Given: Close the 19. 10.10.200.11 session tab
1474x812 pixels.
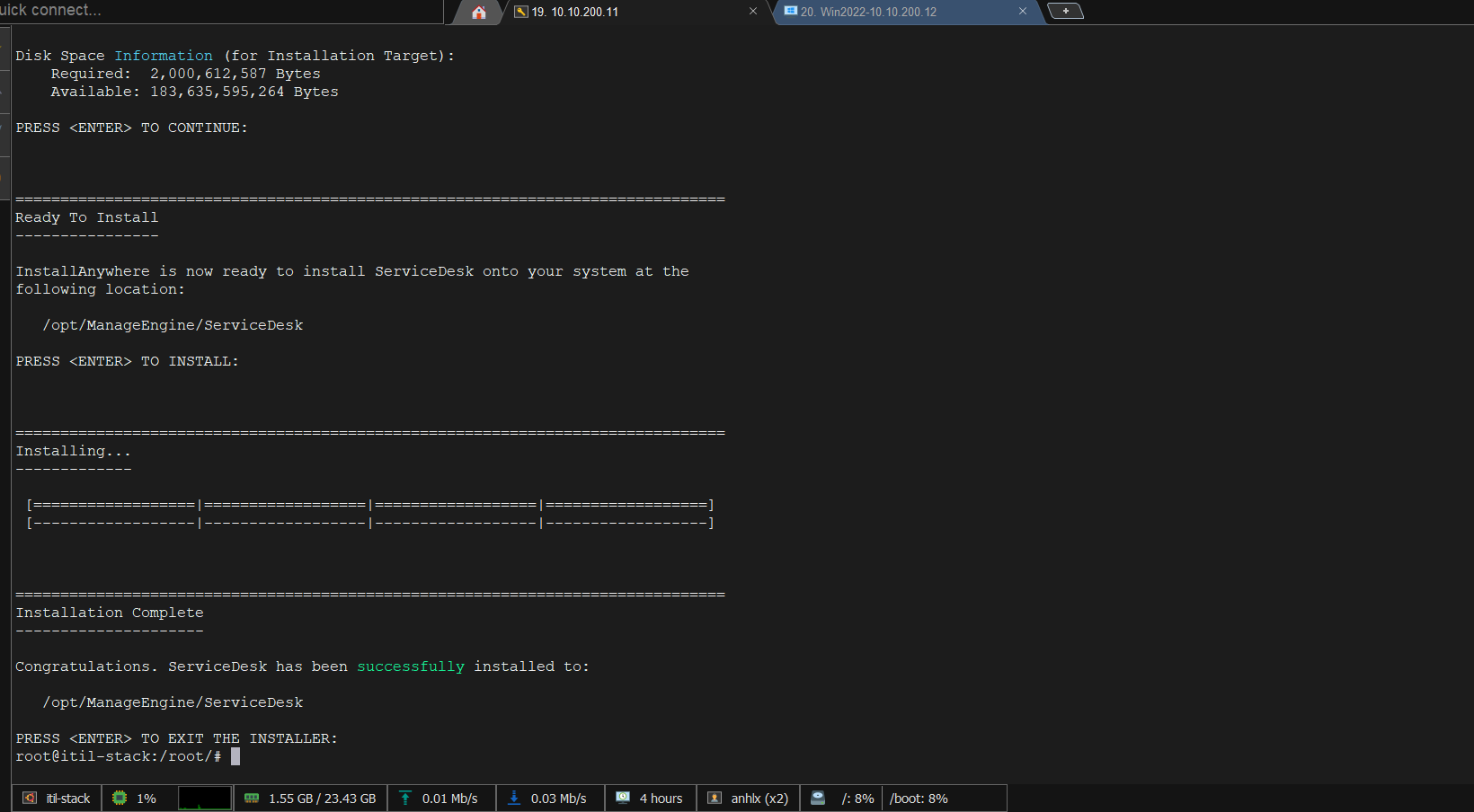Looking at the screenshot, I should point(753,12).
